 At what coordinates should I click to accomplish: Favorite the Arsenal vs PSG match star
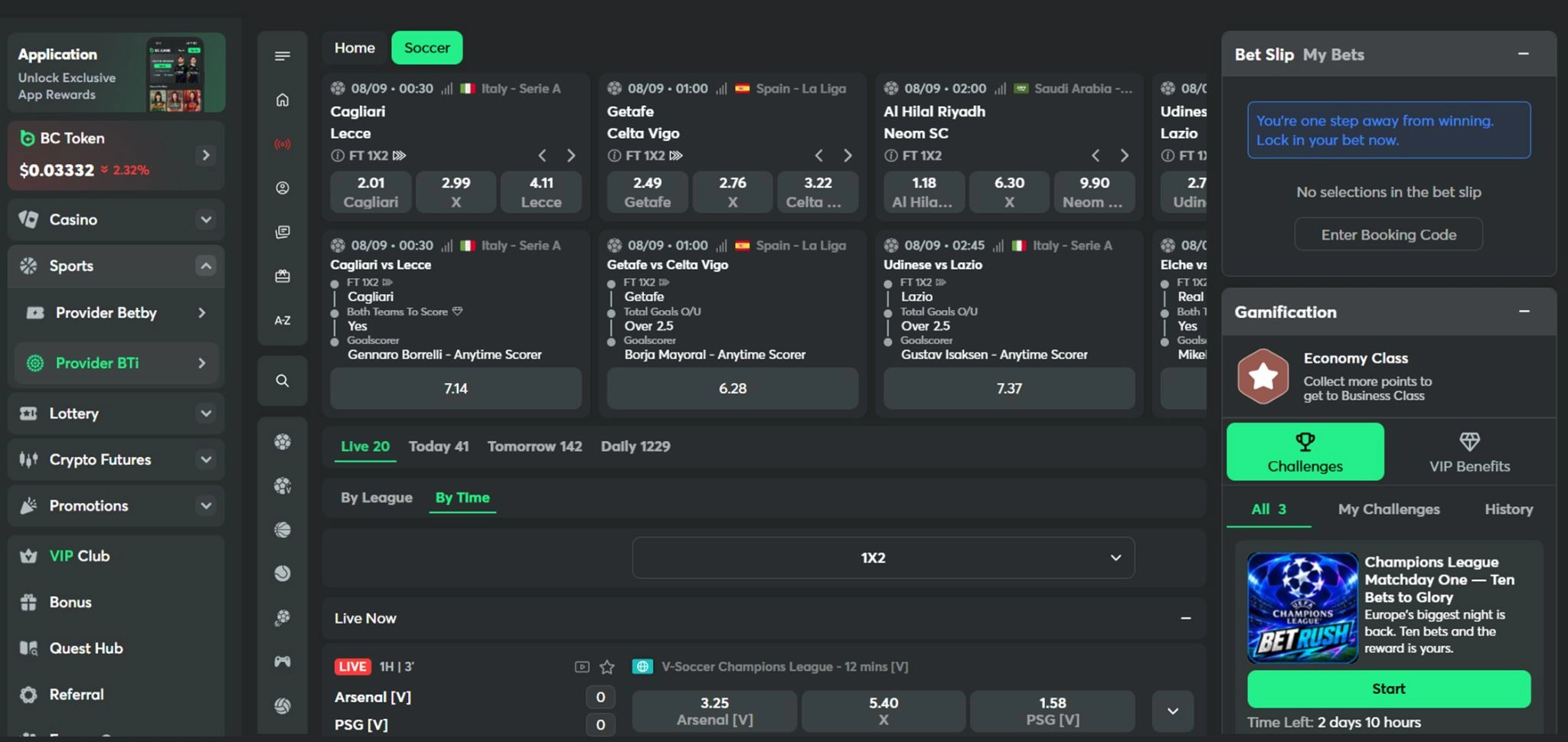[x=607, y=667]
